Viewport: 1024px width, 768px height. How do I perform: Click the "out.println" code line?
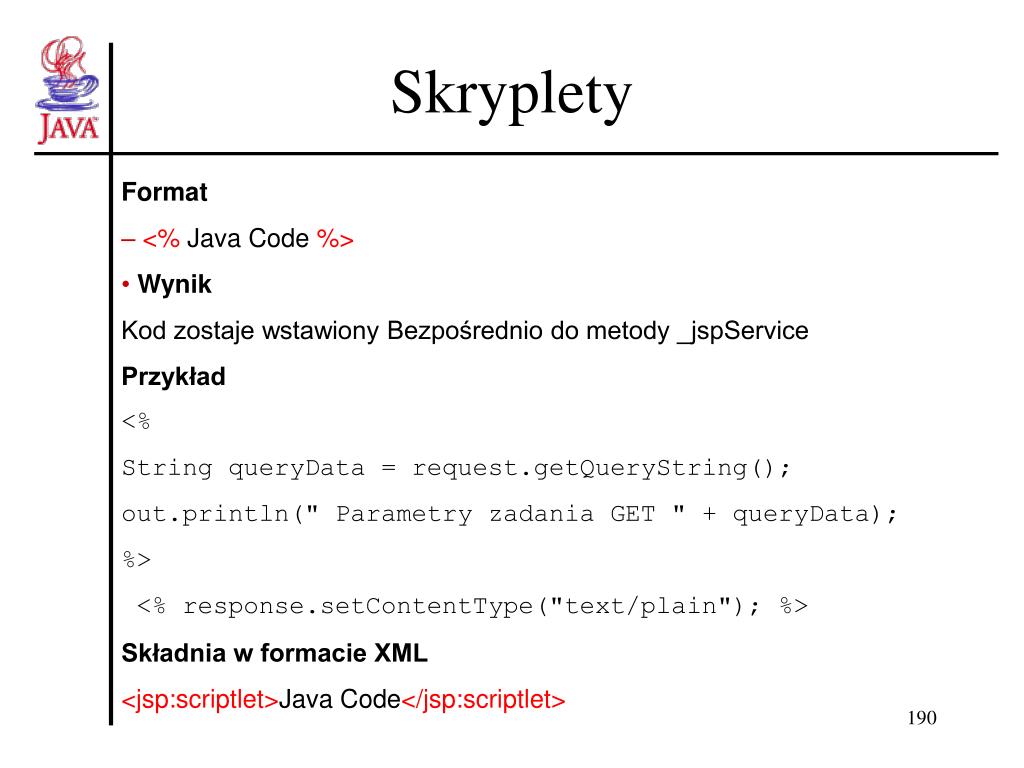[x=510, y=515]
